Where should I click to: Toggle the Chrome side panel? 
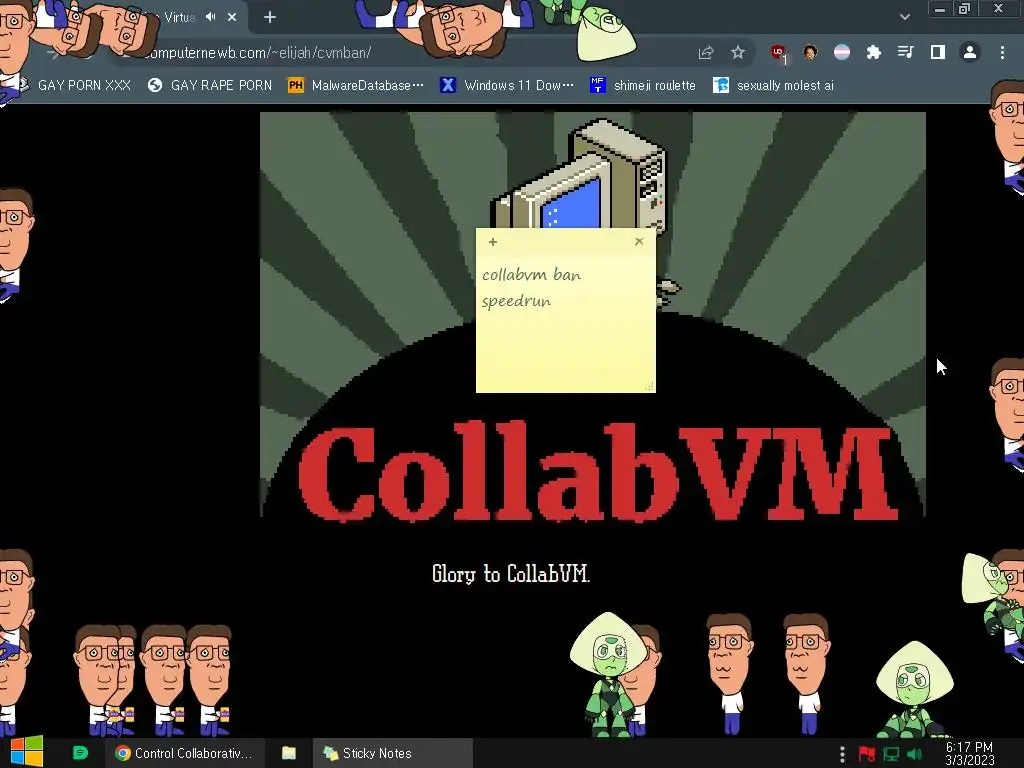pyautogui.click(x=938, y=52)
